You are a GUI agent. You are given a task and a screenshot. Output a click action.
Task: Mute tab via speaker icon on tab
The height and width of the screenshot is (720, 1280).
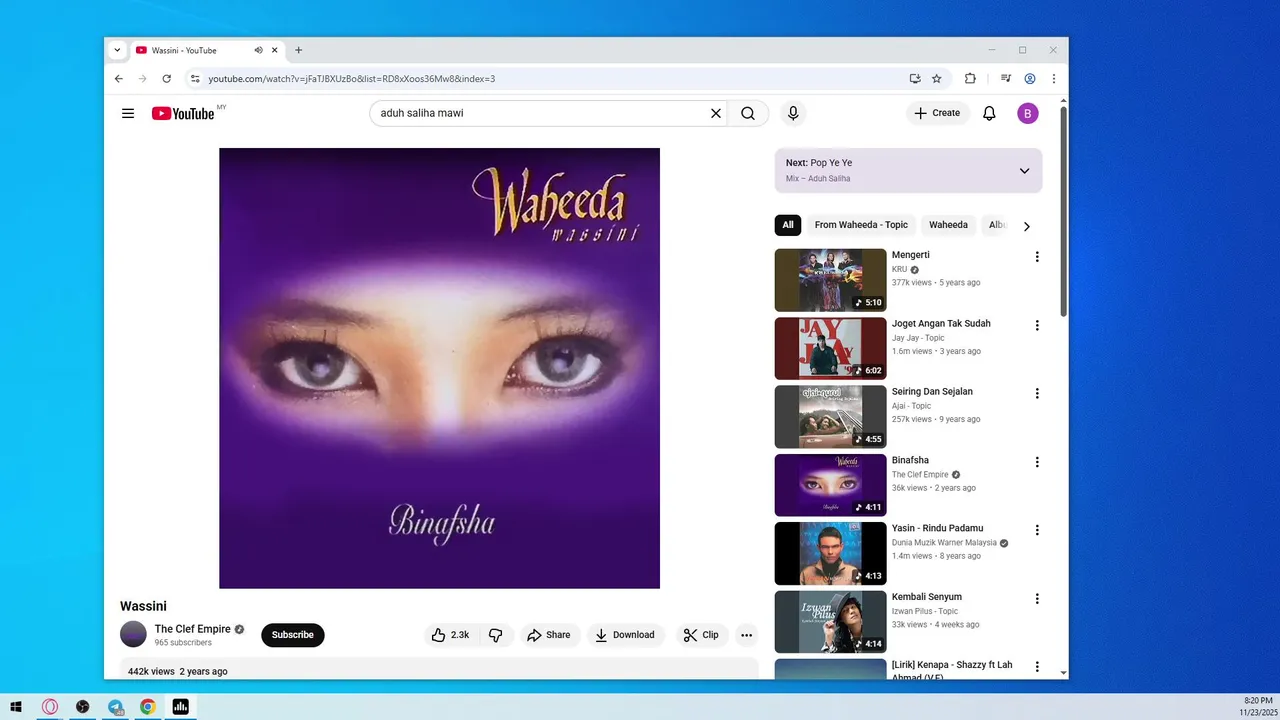258,50
